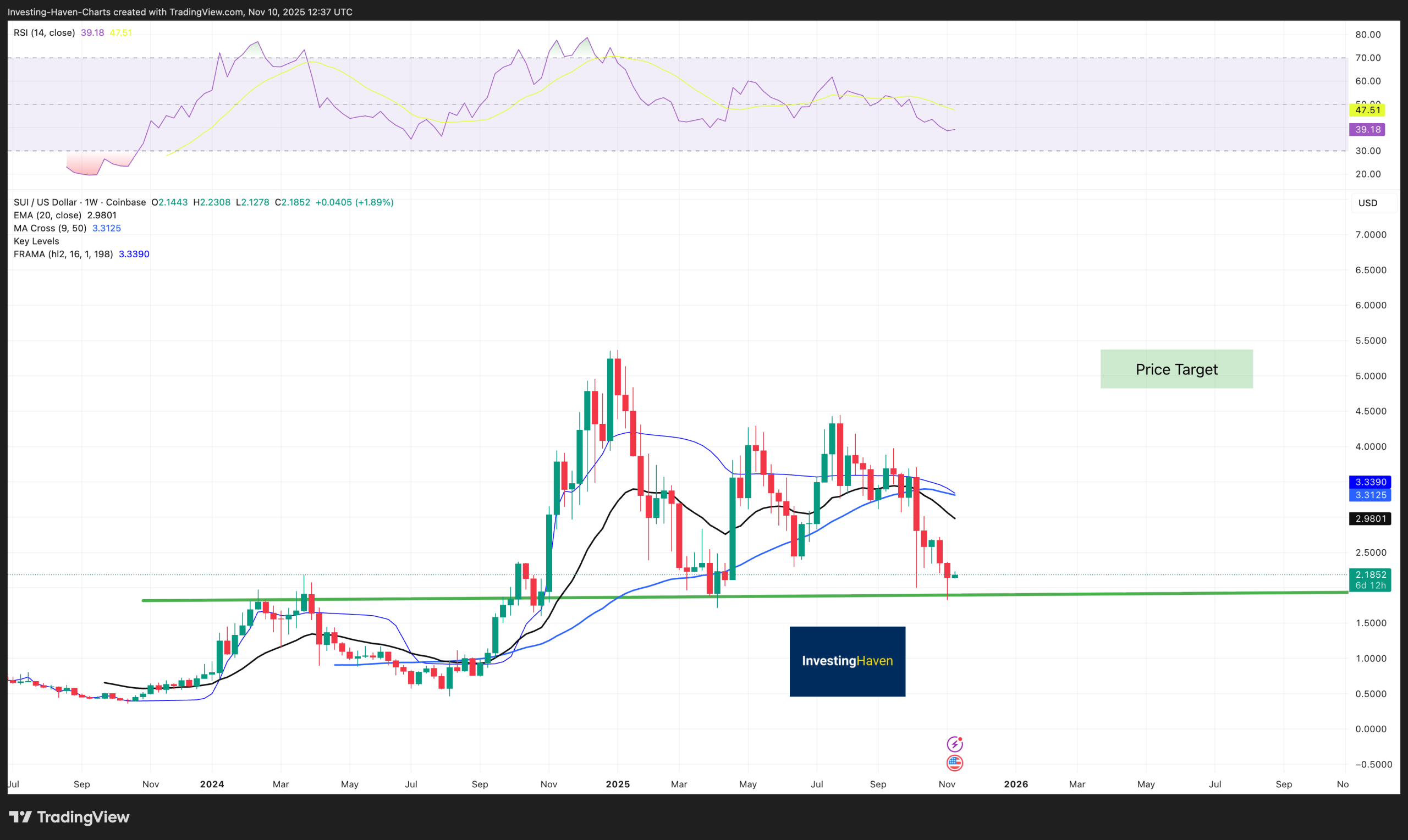This screenshot has height=840, width=1408.
Task: Click the purple 39.18 RSI value badge
Action: 1367,130
